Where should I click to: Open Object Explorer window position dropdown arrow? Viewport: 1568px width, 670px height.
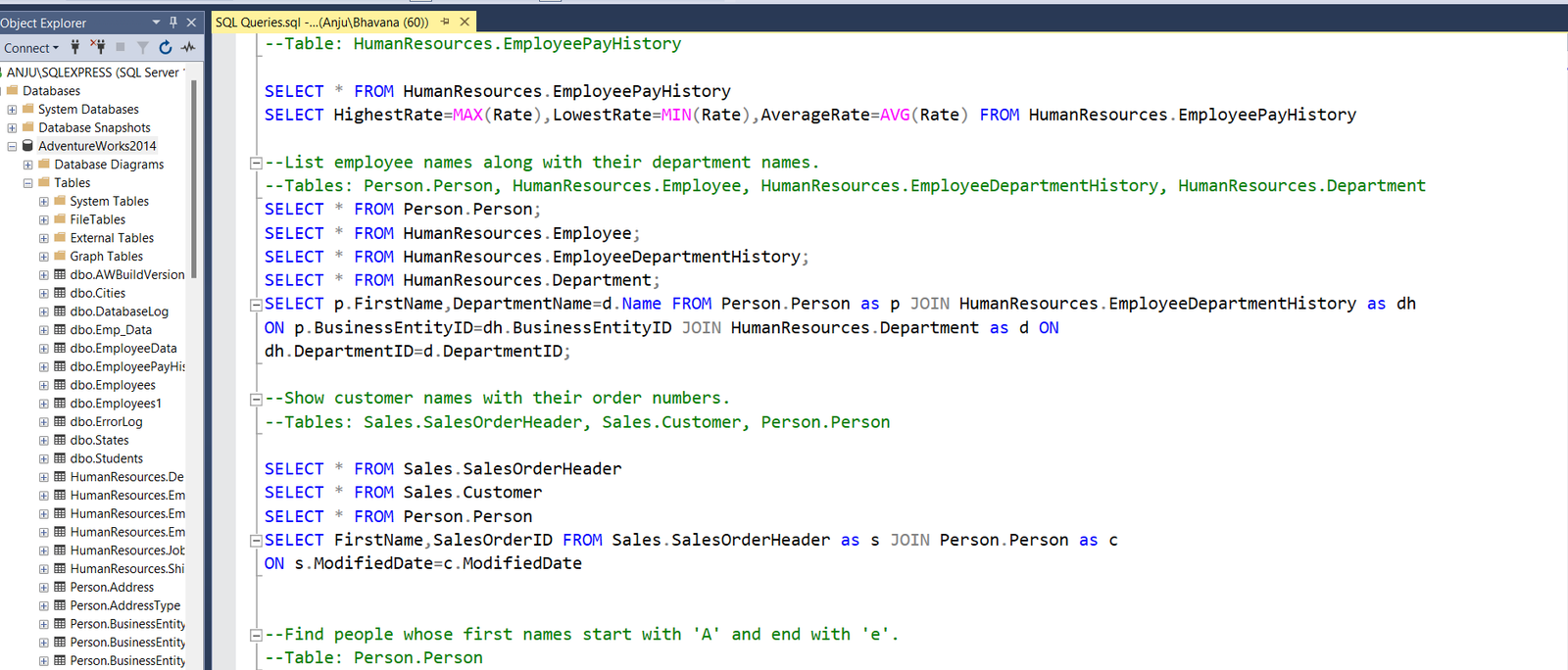[156, 23]
